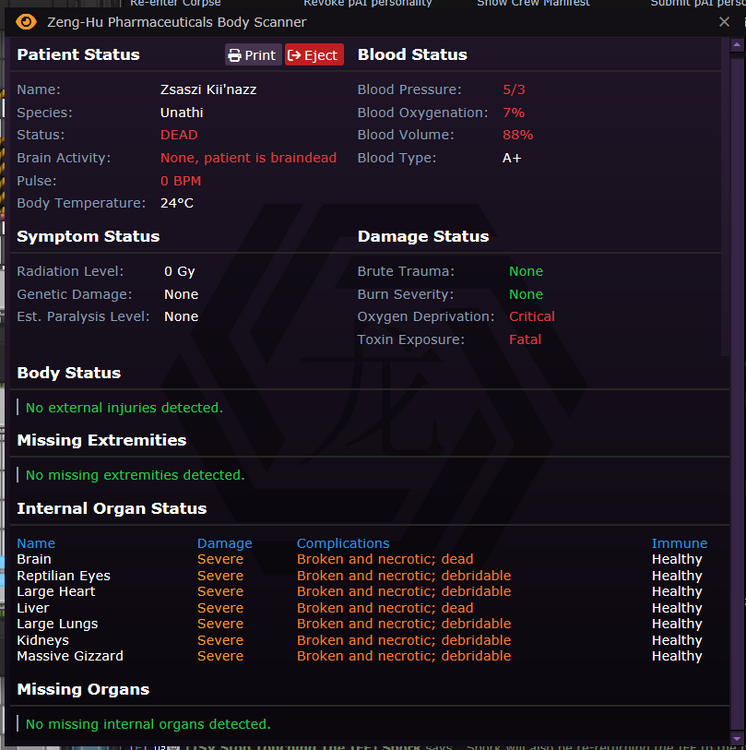The height and width of the screenshot is (750, 746).
Task: Click the Reptilian Eyes organ name
Action: pos(64,575)
